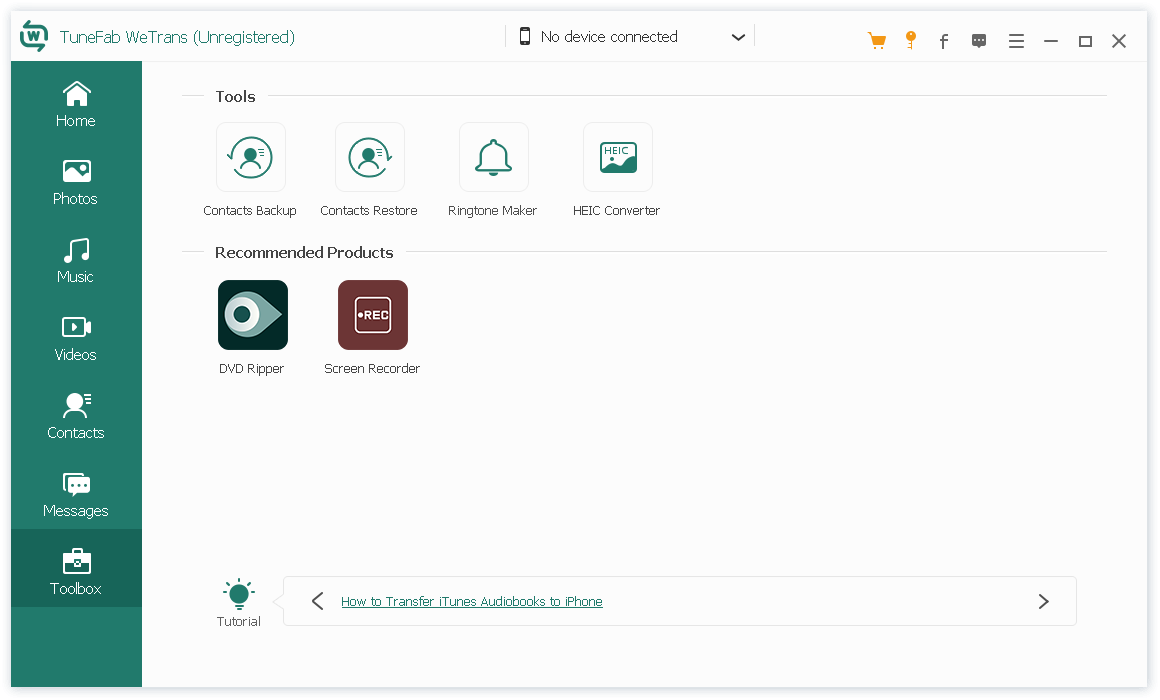Click the TuneFab WeTrans logo icon
This screenshot has height=700, width=1160.
tap(34, 36)
